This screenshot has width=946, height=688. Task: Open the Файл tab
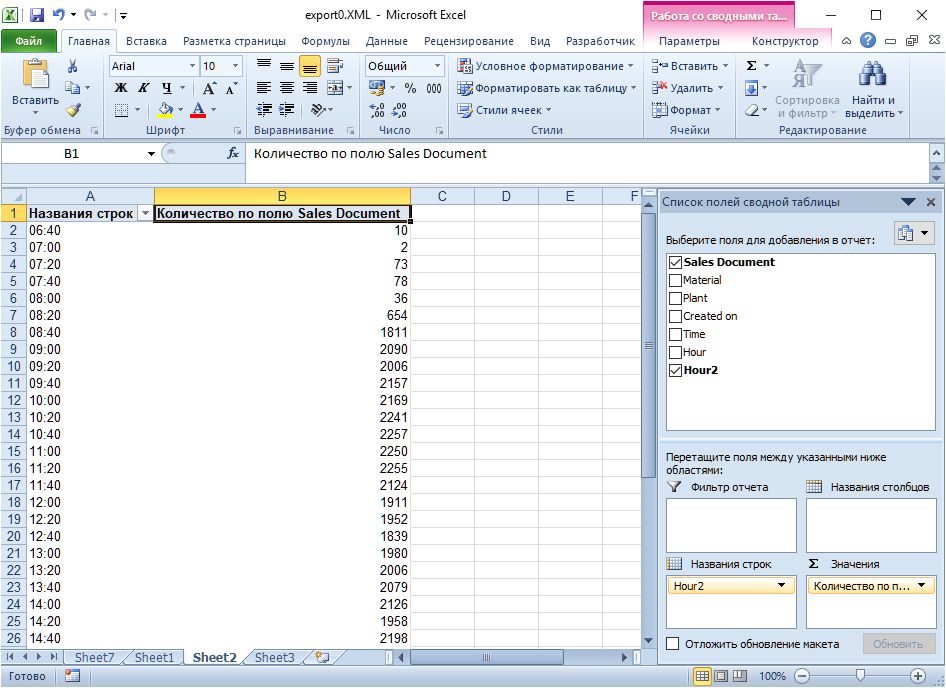pyautogui.click(x=29, y=41)
